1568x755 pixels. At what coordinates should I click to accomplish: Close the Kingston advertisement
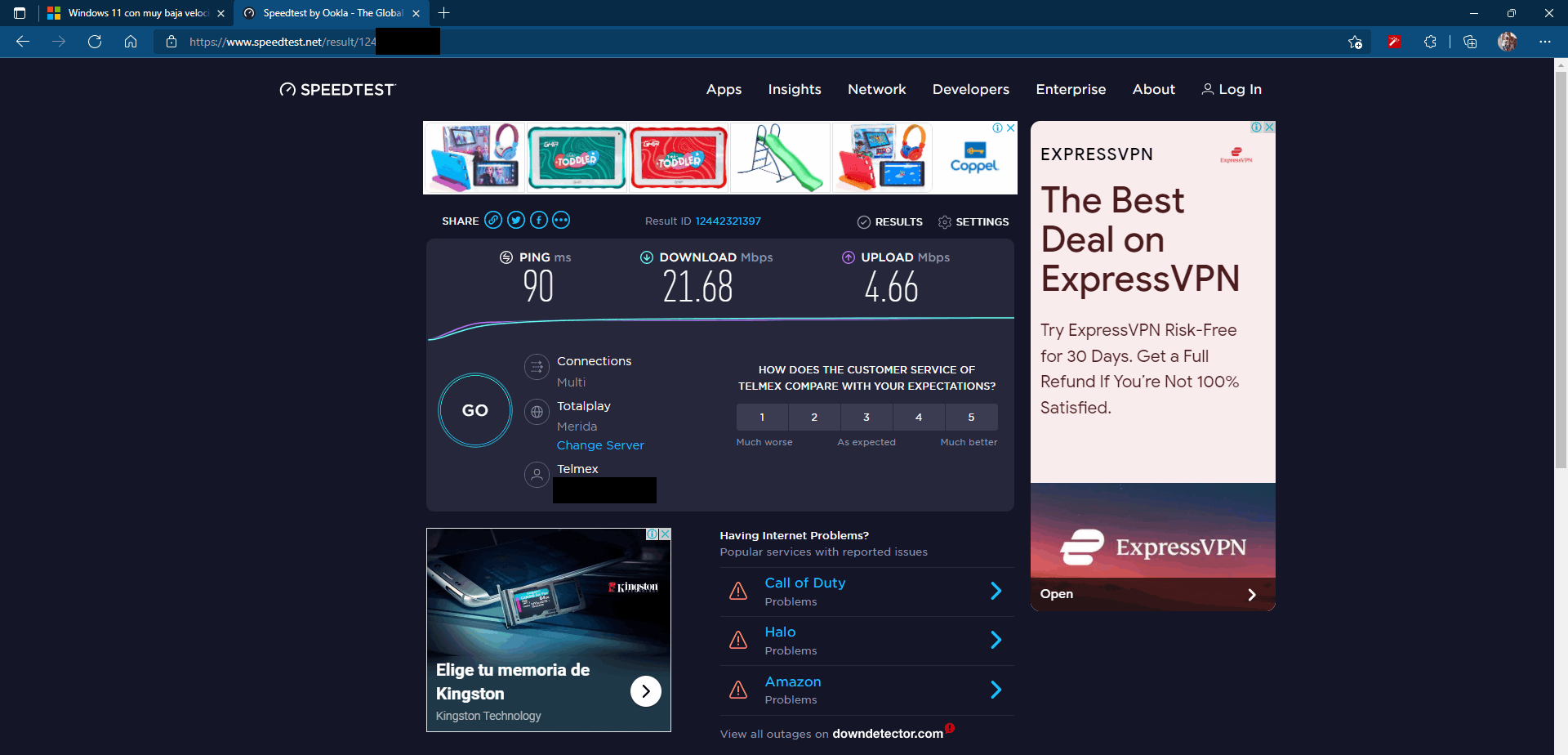[x=666, y=534]
